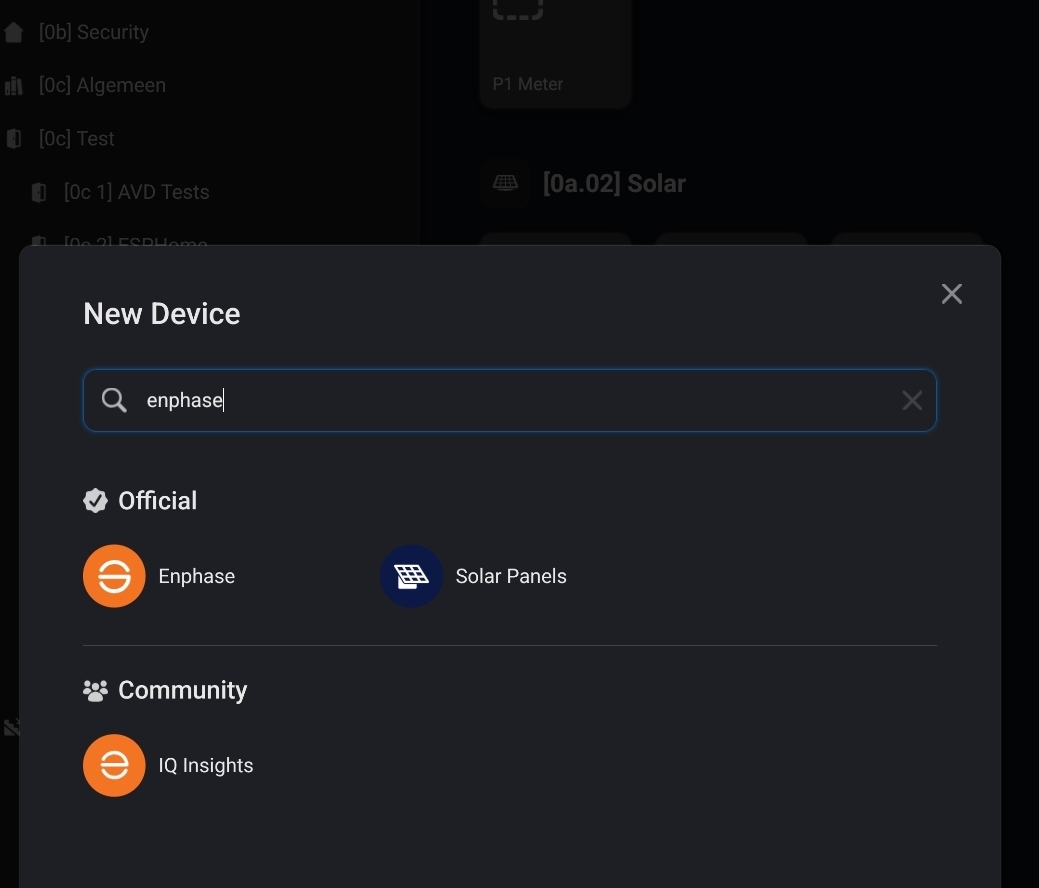Click the Official verified badge icon
1039x888 pixels.
tap(95, 501)
